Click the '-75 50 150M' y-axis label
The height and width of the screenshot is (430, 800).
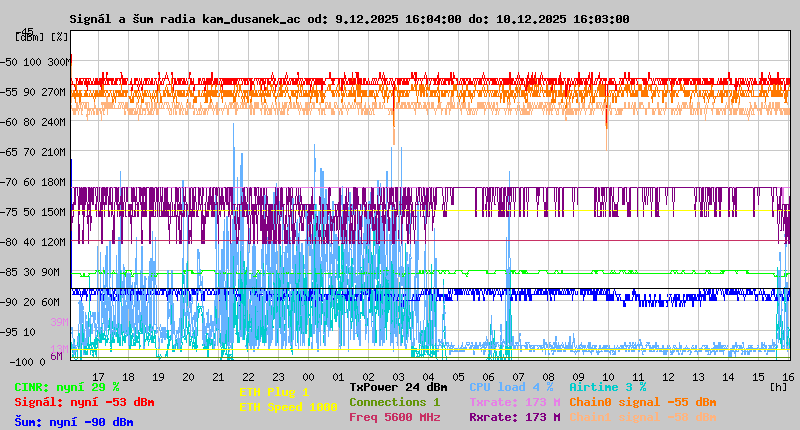[33, 212]
